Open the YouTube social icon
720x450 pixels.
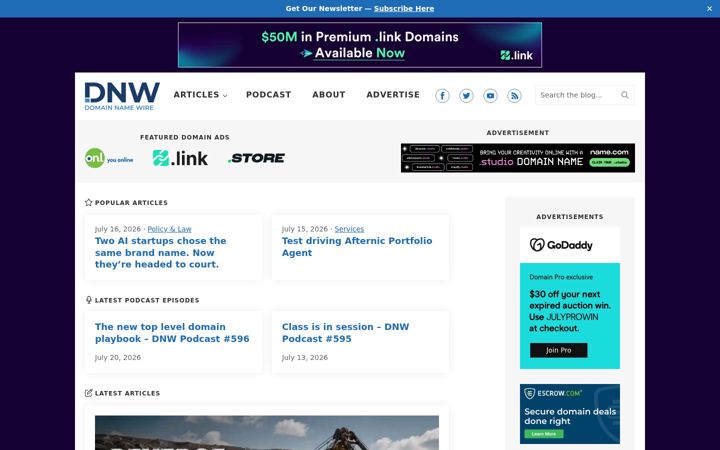(490, 96)
